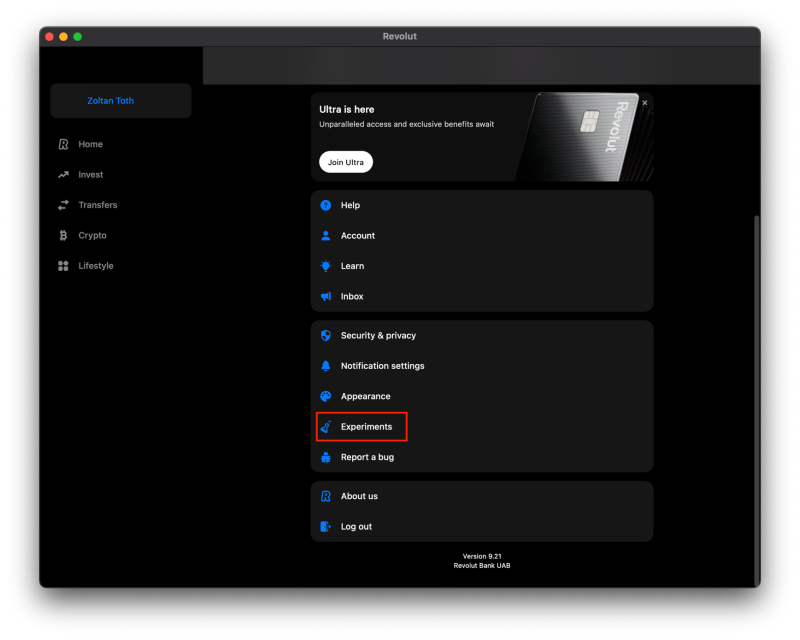Click the Ultra is here heading
The height and width of the screenshot is (640, 800).
click(346, 110)
